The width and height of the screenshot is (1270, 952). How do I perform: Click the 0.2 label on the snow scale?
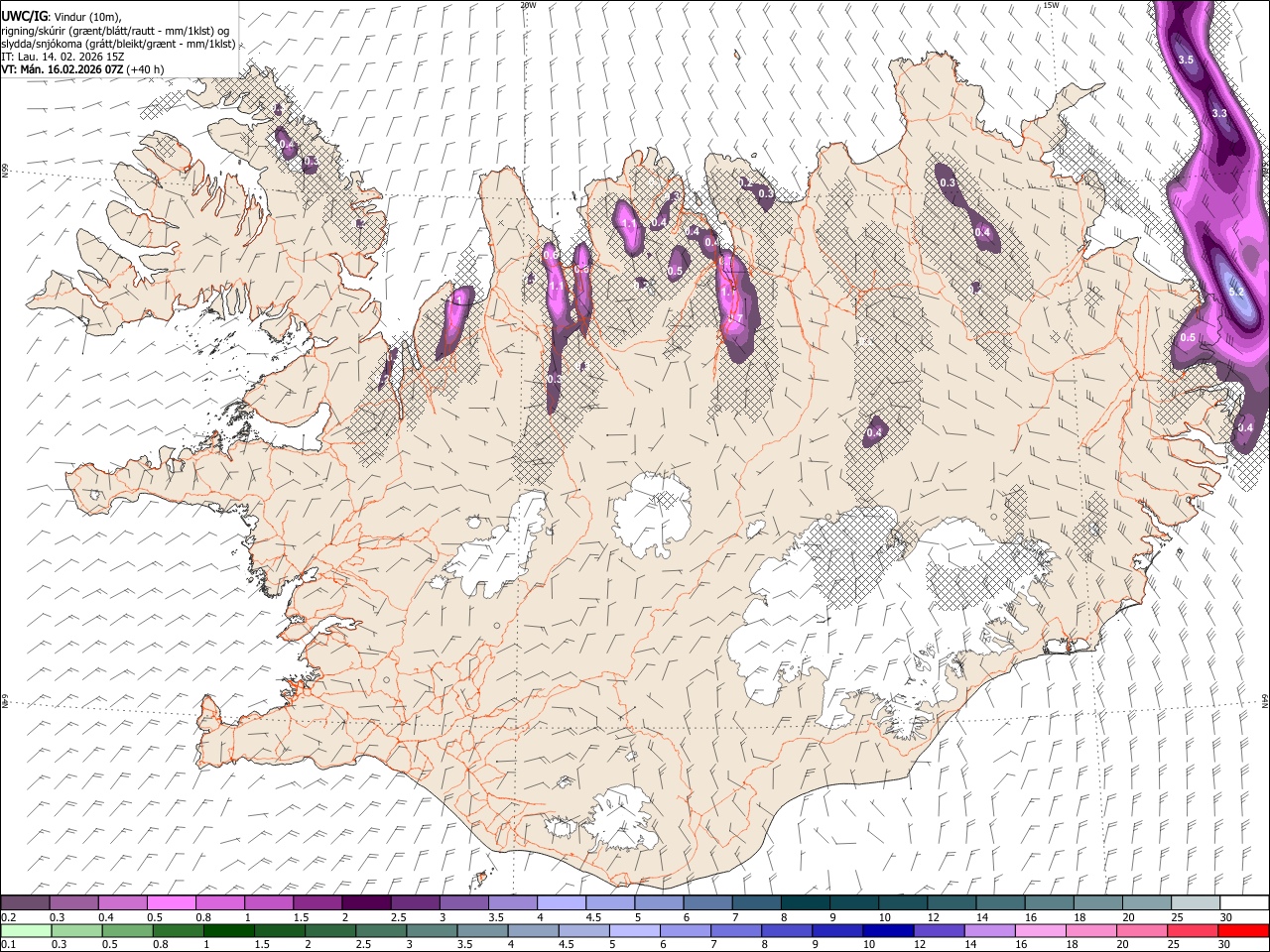pyautogui.click(x=9, y=917)
